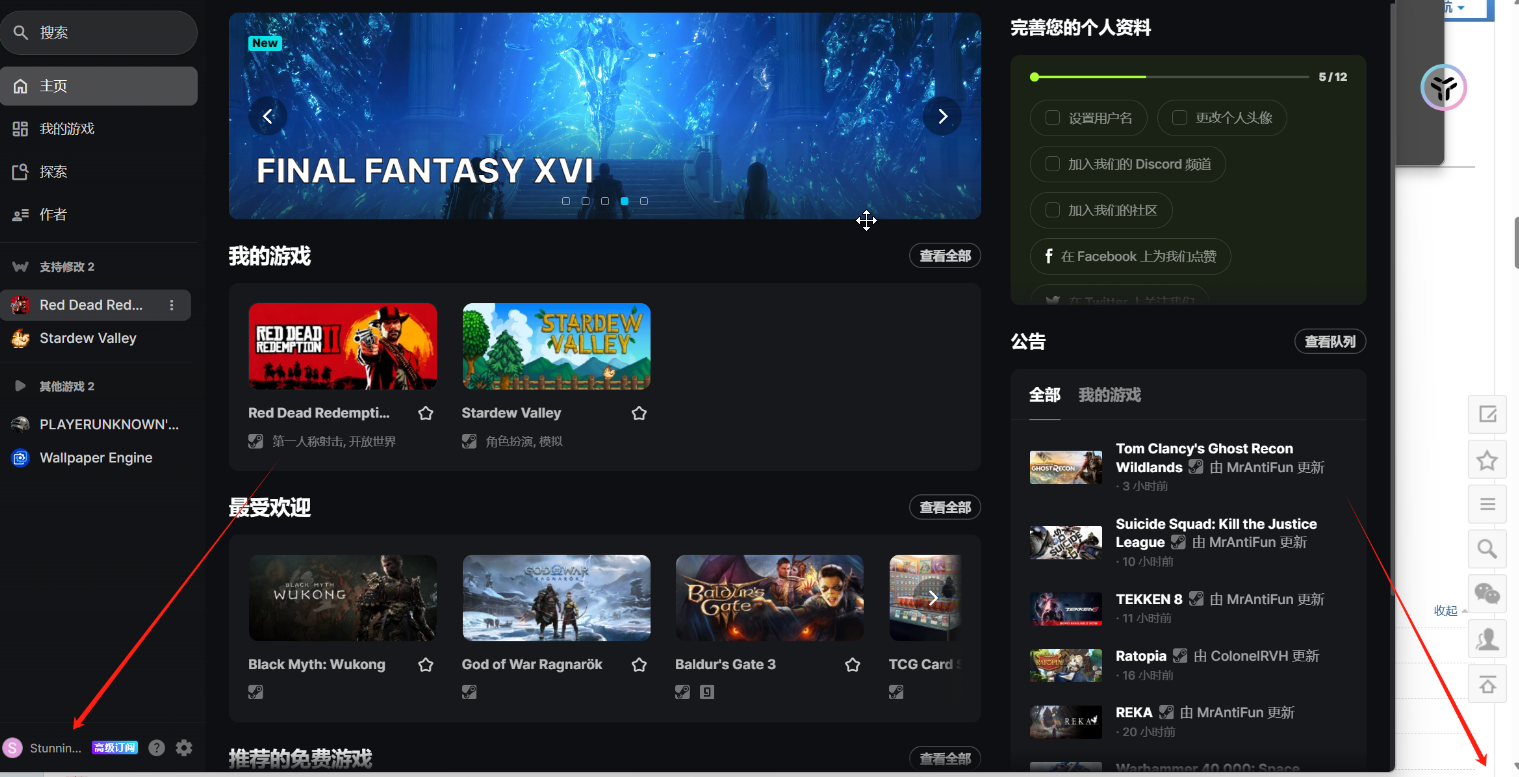Open the Baldur's Gate 3 cover

pos(770,598)
